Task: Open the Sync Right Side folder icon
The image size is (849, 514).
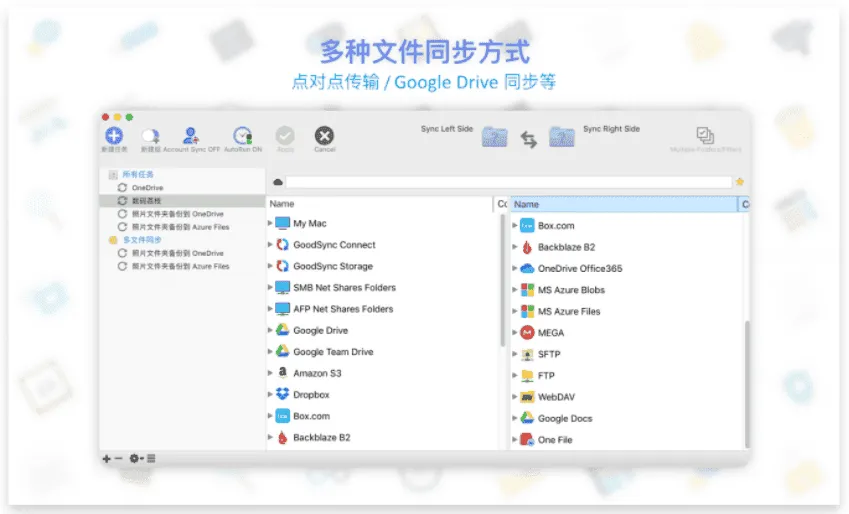Action: (562, 137)
